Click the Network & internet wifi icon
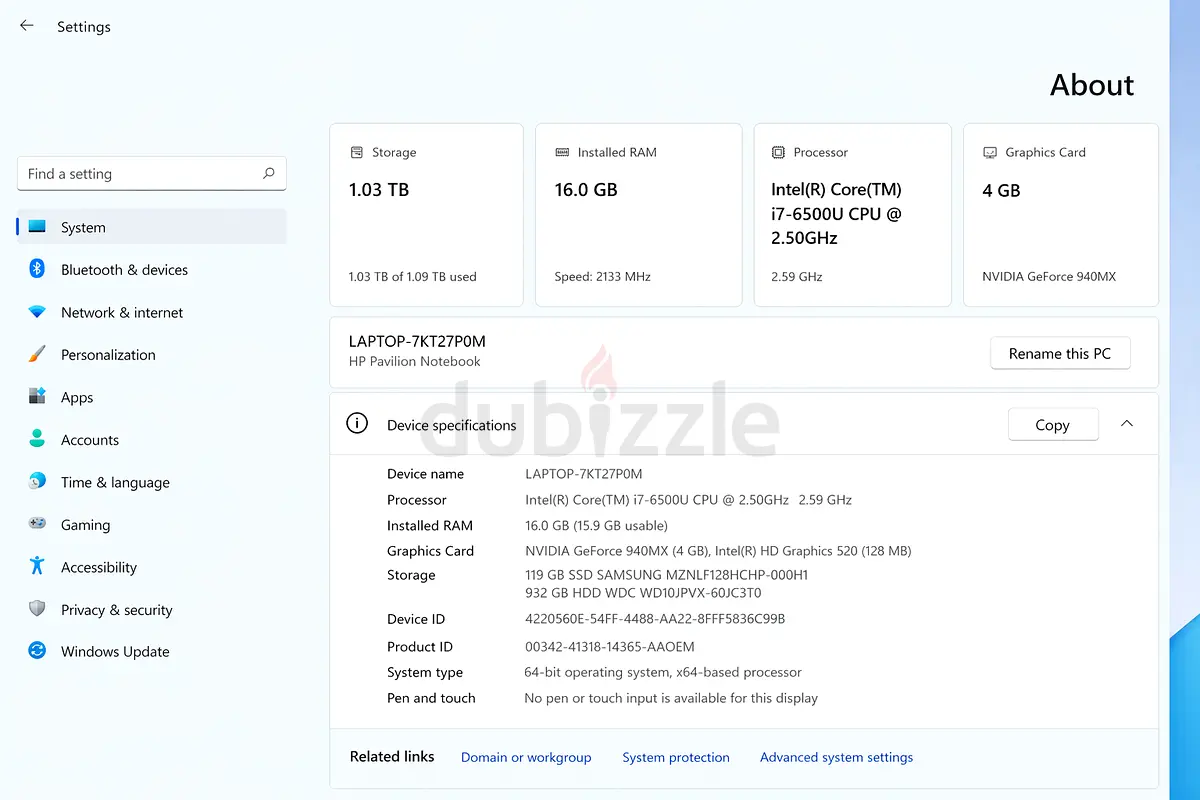The image size is (1200, 800). pyautogui.click(x=37, y=312)
